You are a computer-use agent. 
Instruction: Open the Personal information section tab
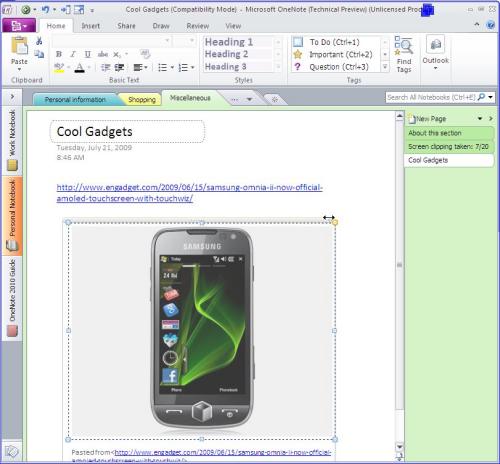75,99
